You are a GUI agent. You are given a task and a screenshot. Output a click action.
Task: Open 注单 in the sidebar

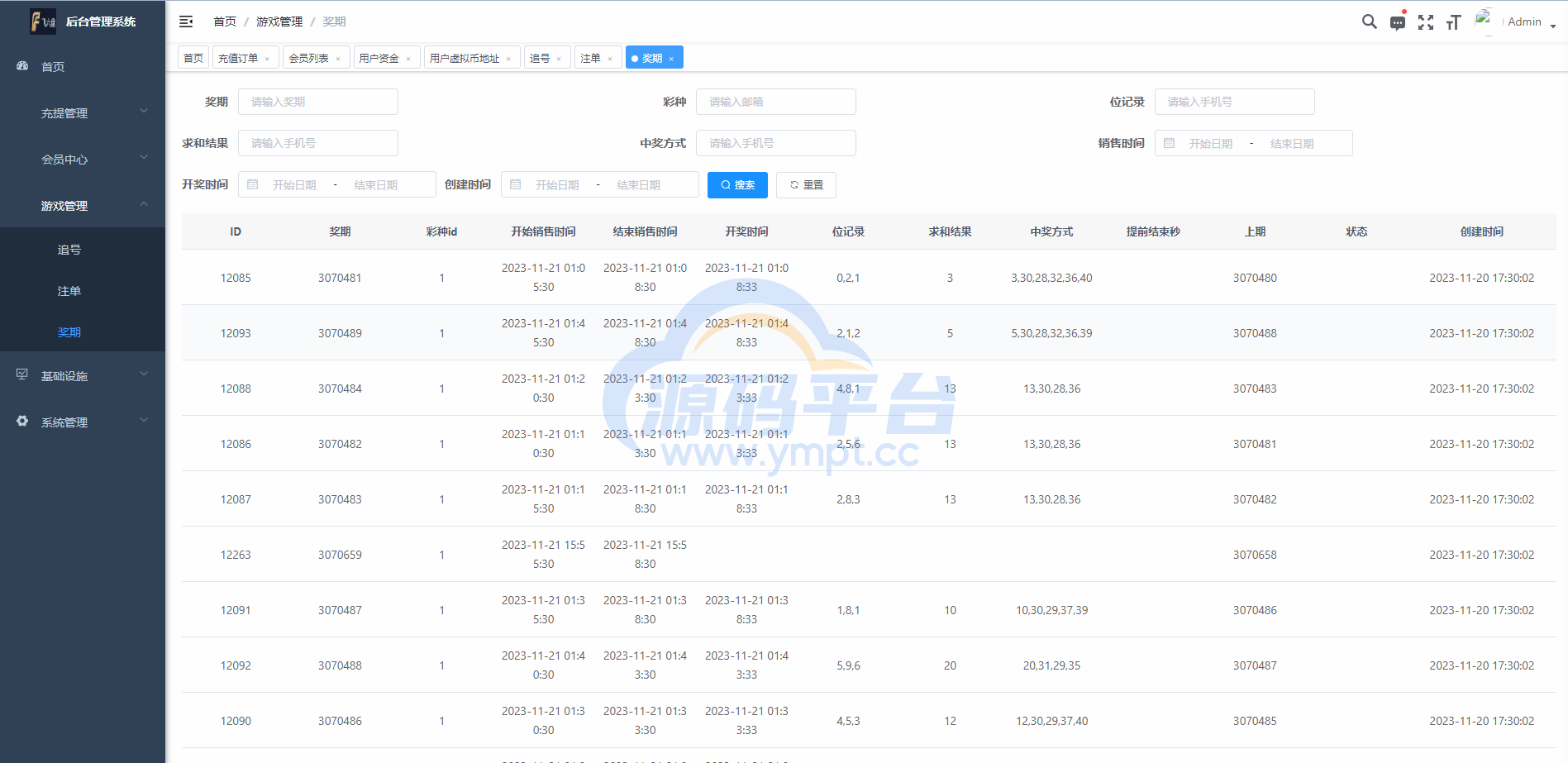(83, 290)
